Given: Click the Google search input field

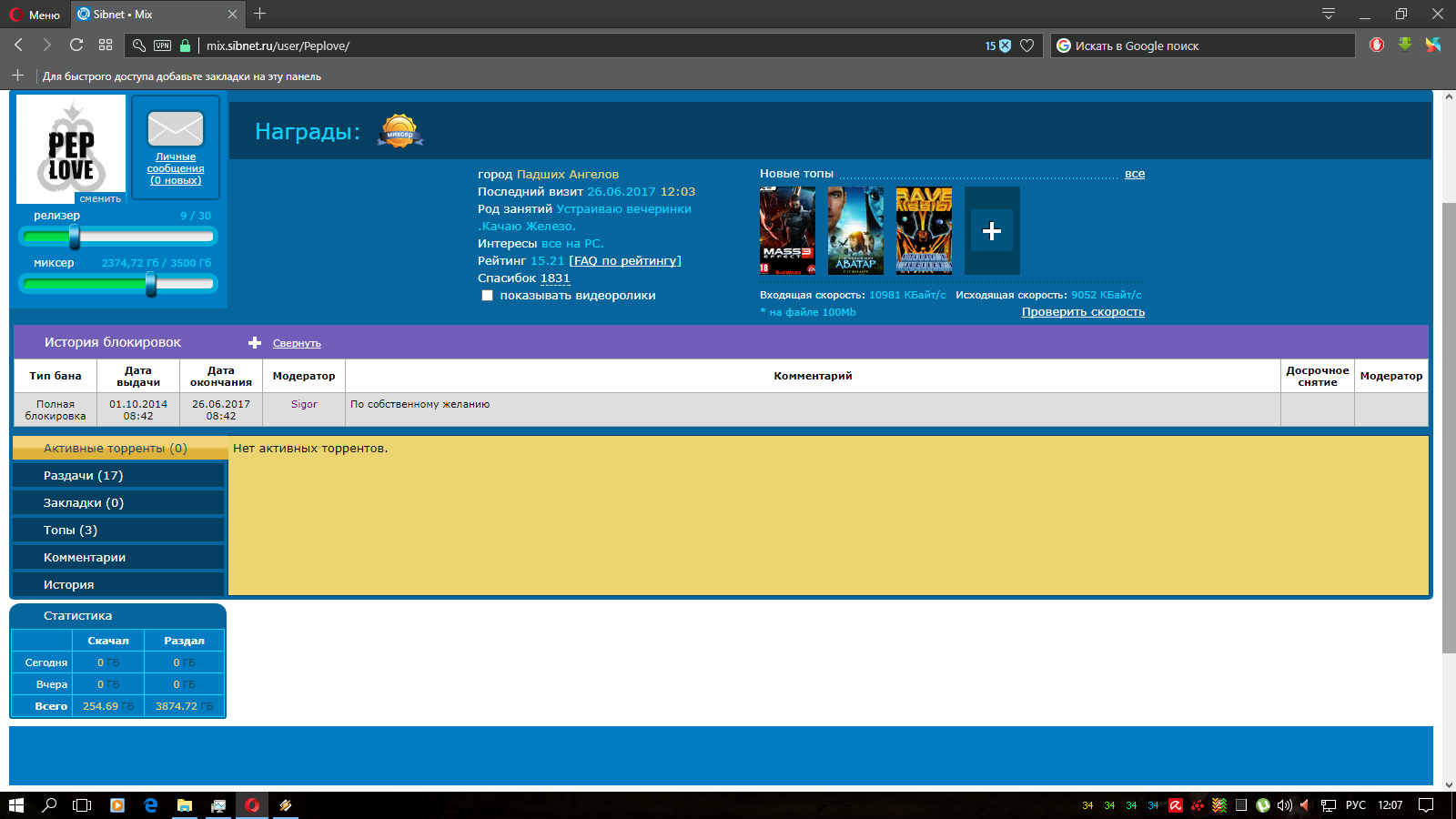Looking at the screenshot, I should pos(1201,45).
